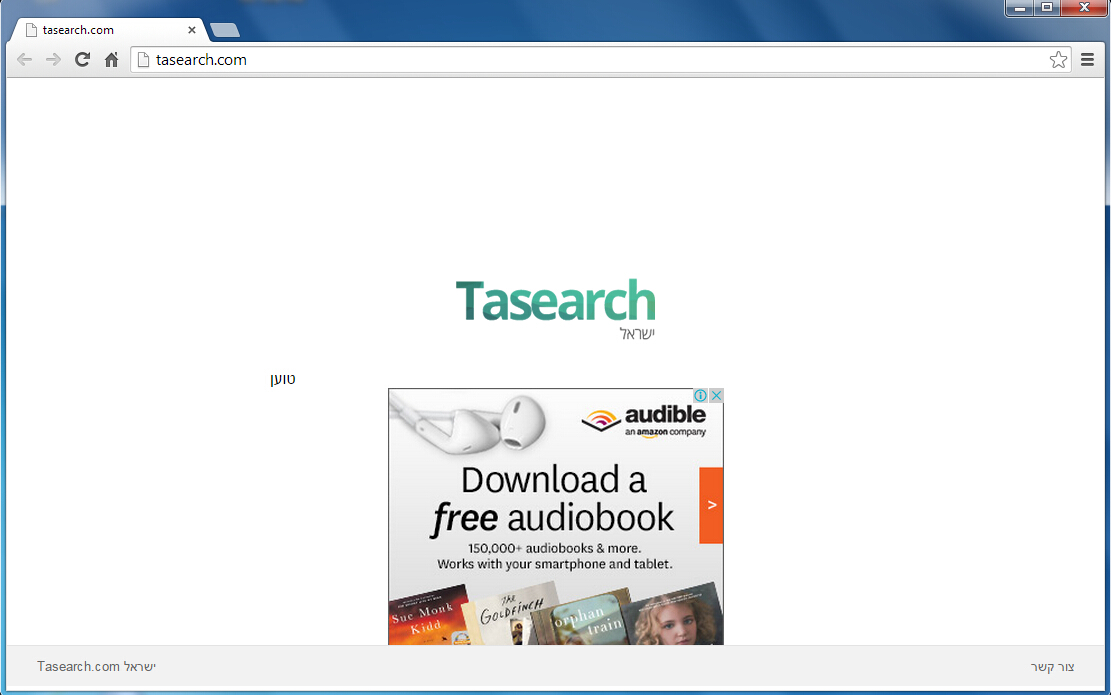This screenshot has width=1111, height=695.
Task: Click the orange arrow on the Audible ad
Action: (711, 505)
